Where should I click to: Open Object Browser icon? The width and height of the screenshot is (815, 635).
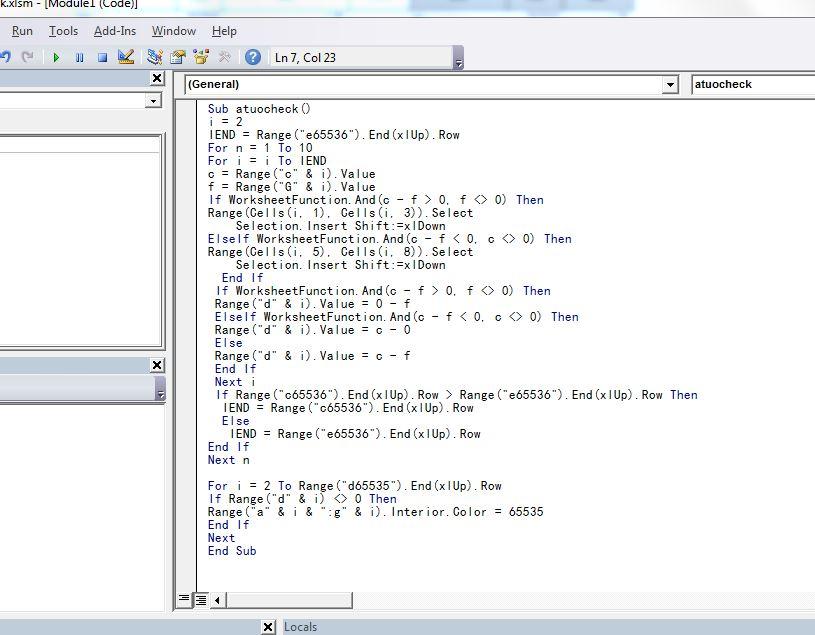201,57
